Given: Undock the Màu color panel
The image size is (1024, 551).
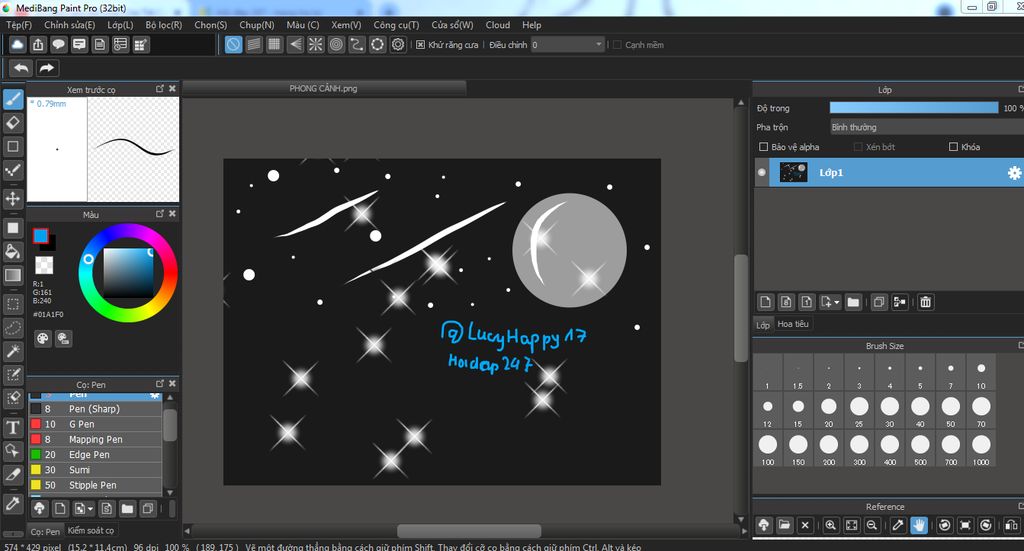Looking at the screenshot, I should click(160, 213).
